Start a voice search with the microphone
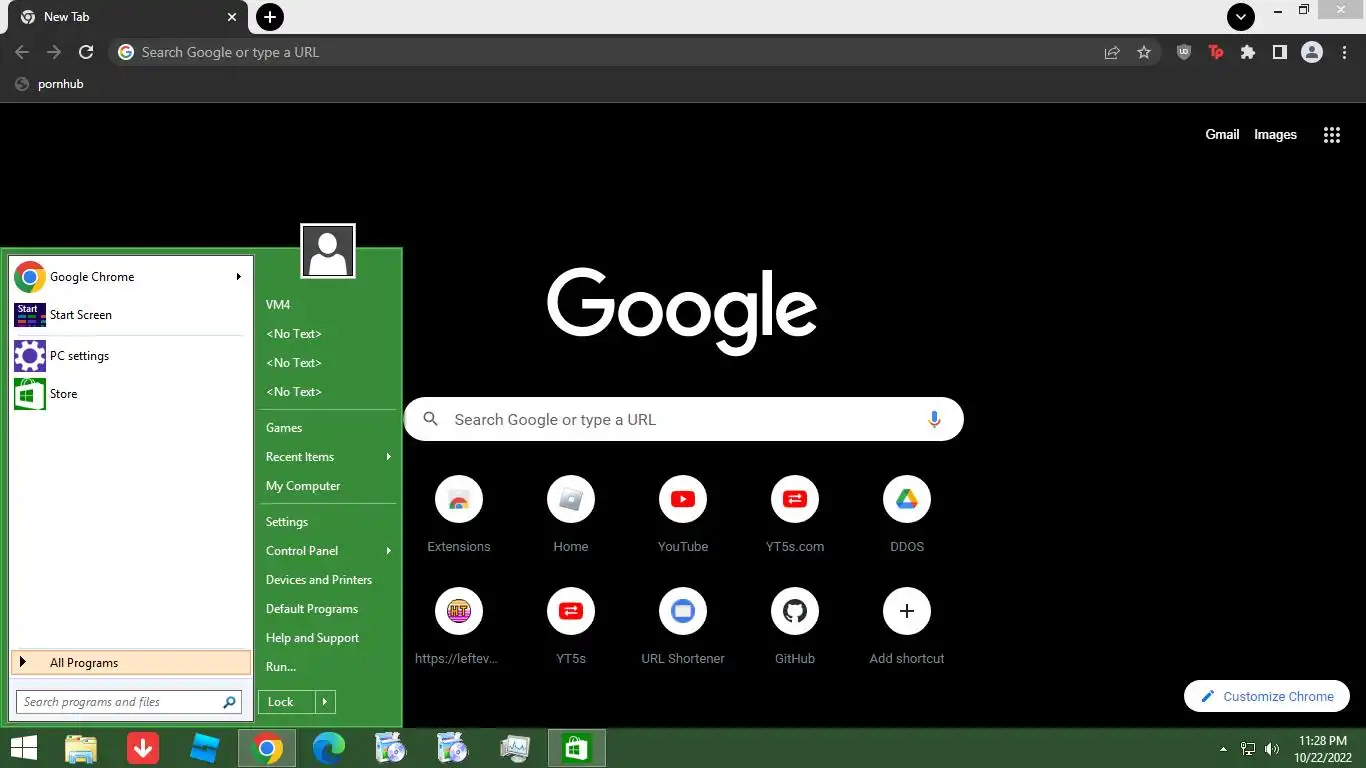The width and height of the screenshot is (1366, 768). pyautogui.click(x=934, y=420)
